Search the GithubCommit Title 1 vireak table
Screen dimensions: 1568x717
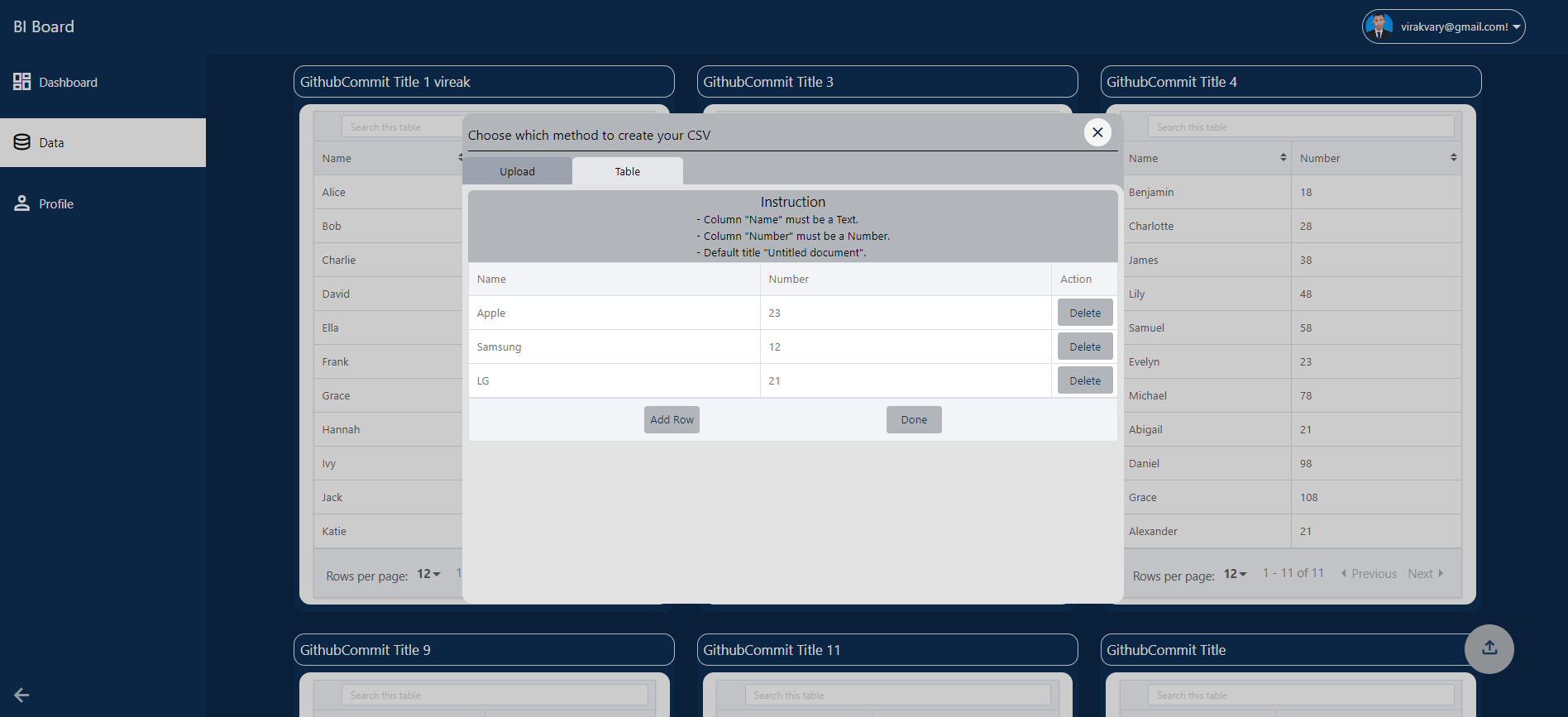pos(403,127)
